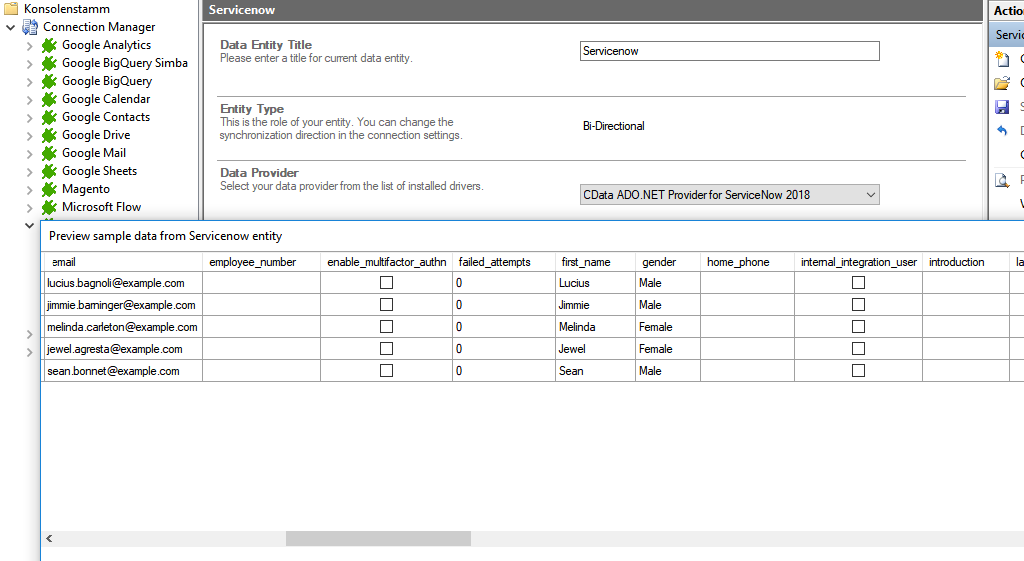Click the Data Entity Title input field
Viewport: 1024px width, 561px height.
pos(729,51)
